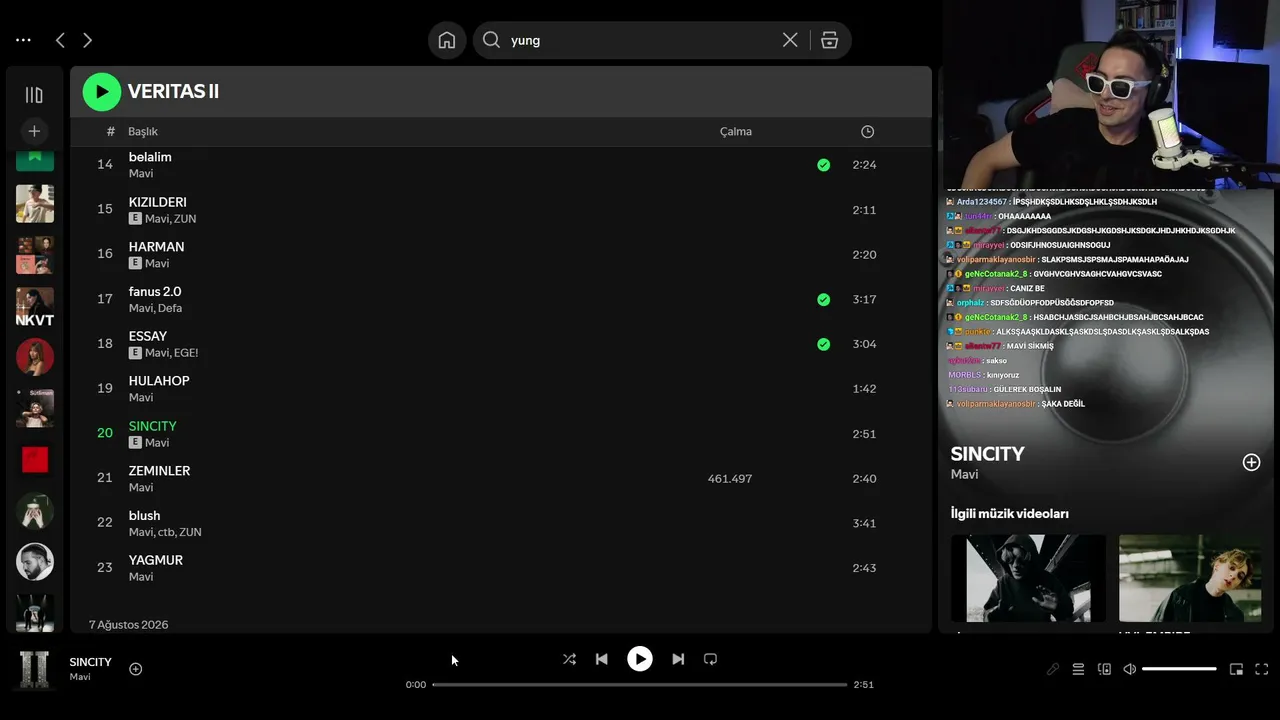The image size is (1280, 720).
Task: Open SINCITY title in bottom player bar
Action: pyautogui.click(x=91, y=662)
